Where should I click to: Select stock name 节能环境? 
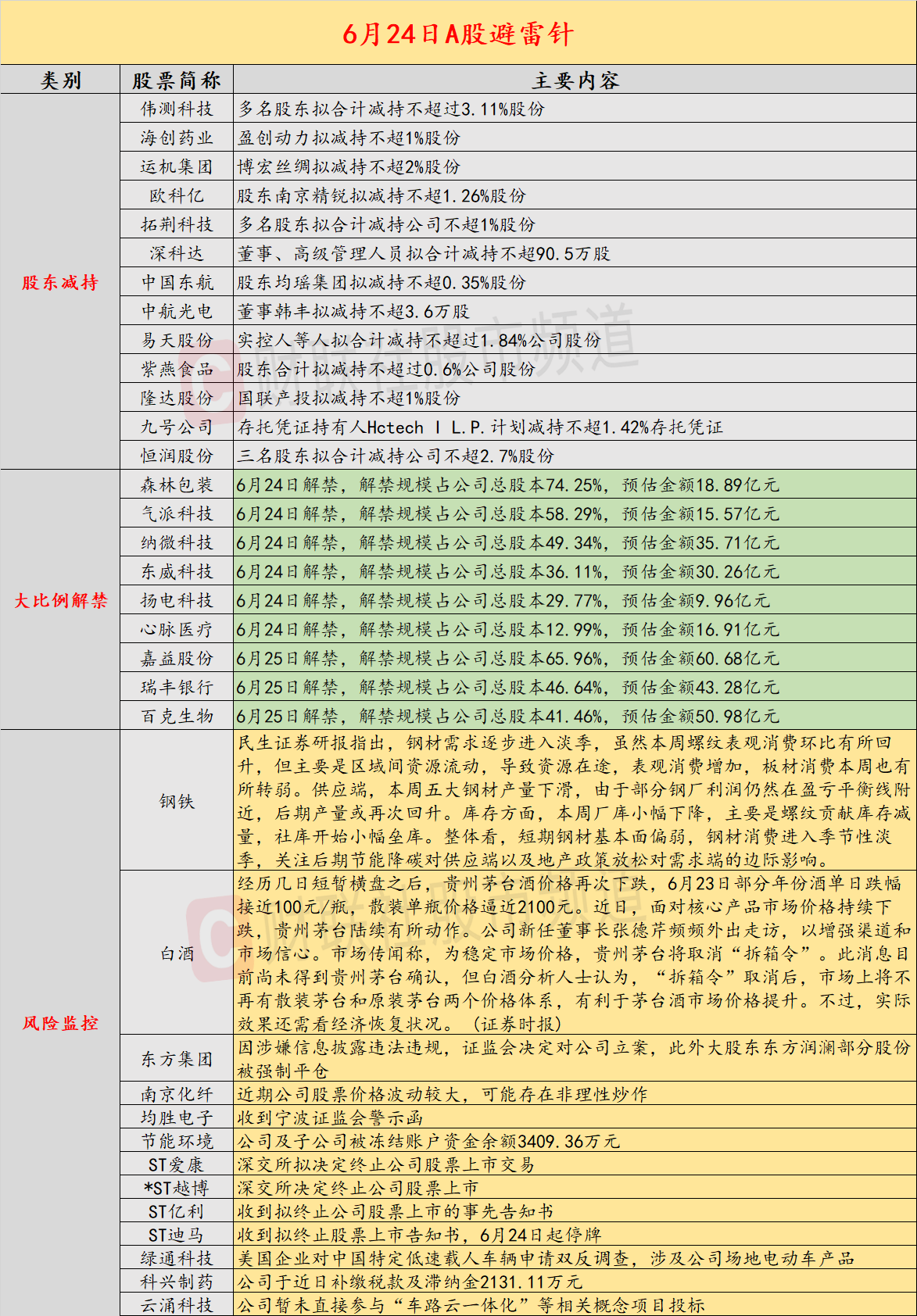[x=177, y=1141]
